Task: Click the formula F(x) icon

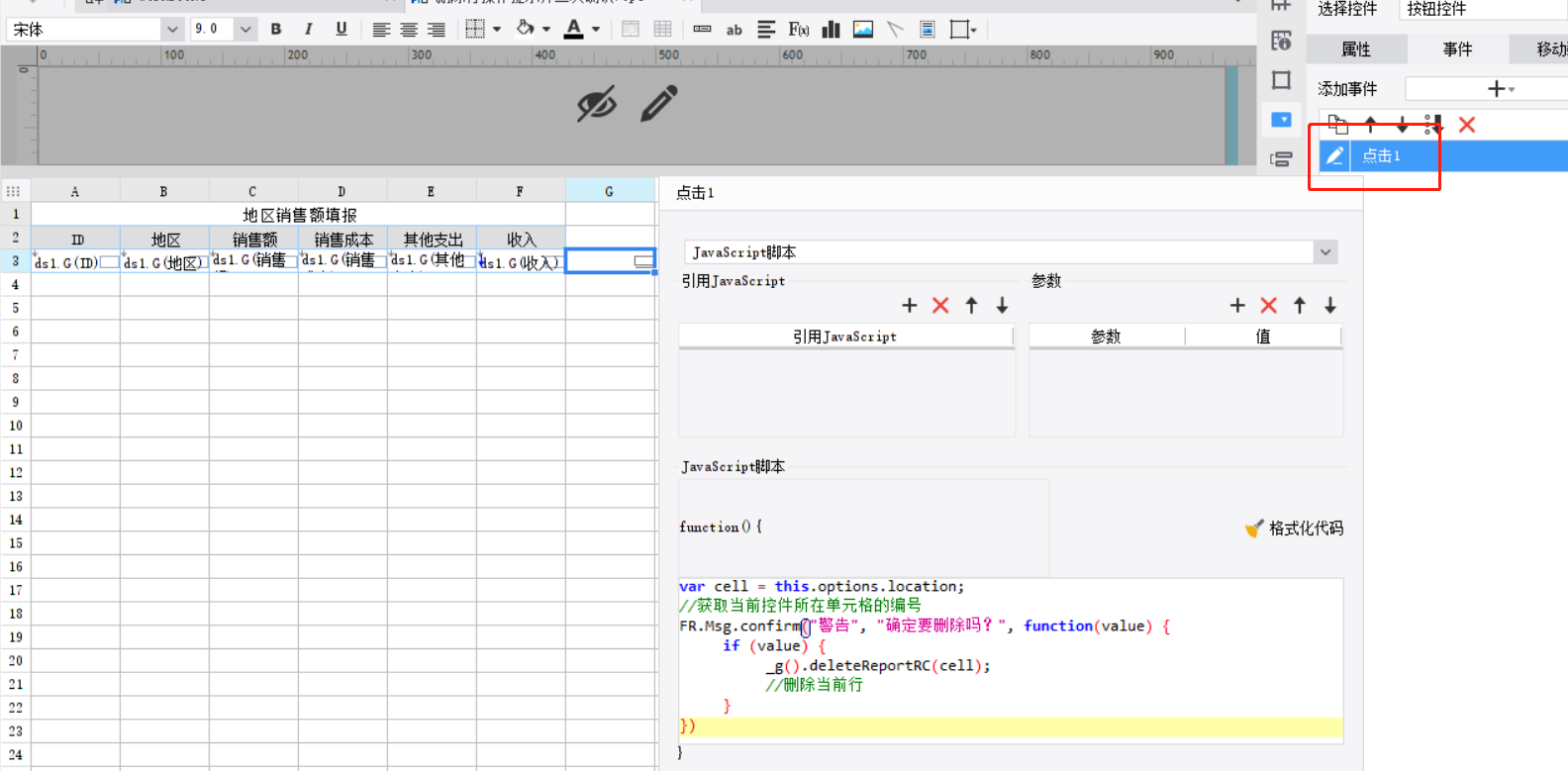Action: [798, 30]
